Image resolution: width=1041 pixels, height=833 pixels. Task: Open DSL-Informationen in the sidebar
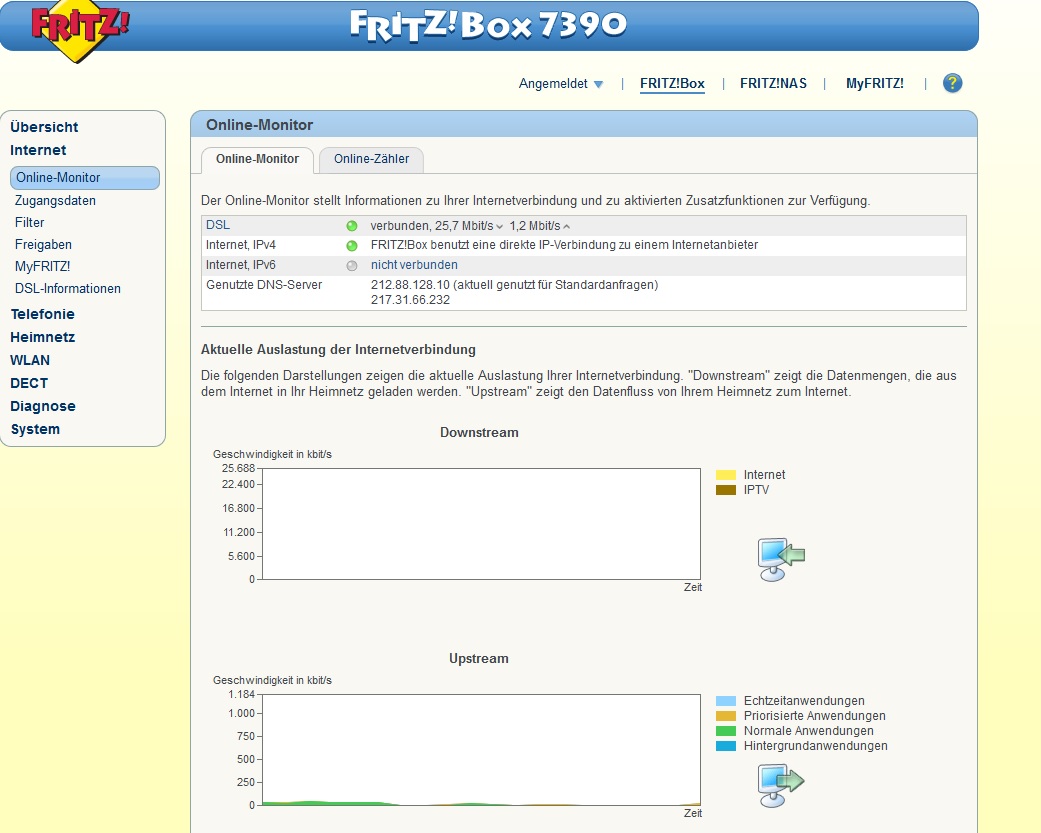tap(68, 289)
